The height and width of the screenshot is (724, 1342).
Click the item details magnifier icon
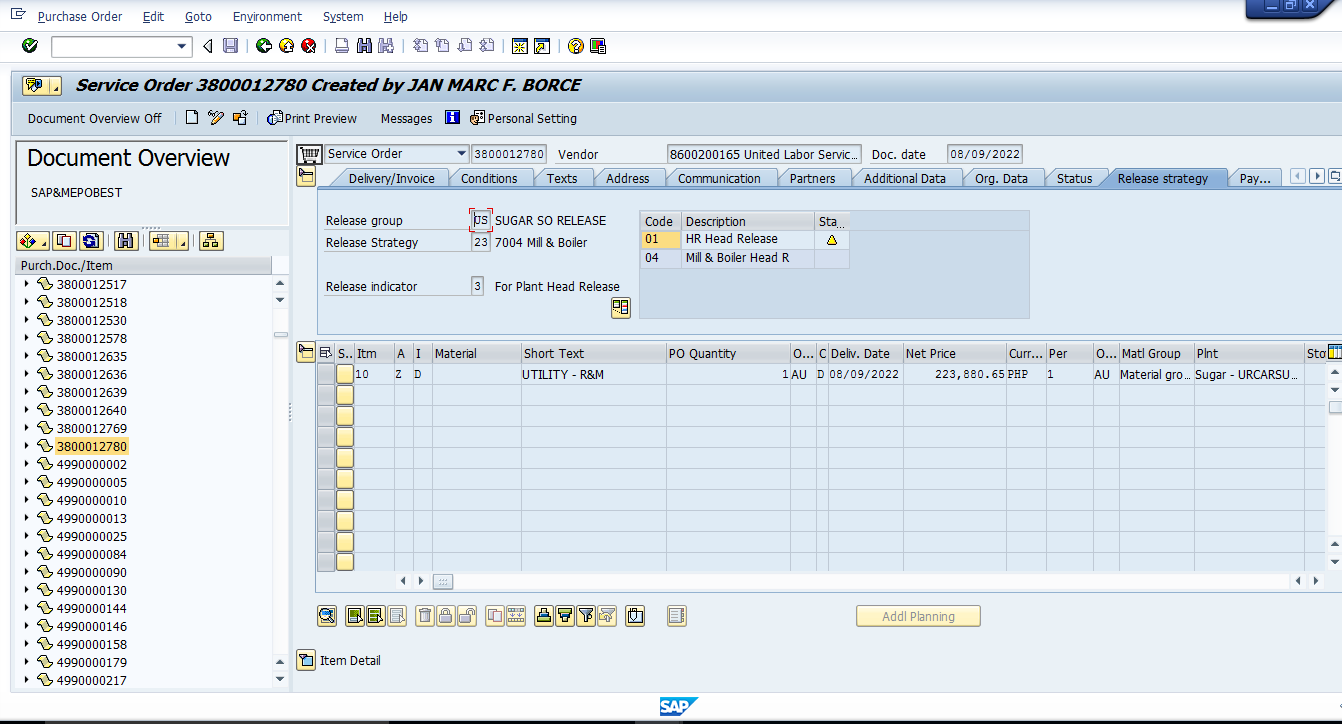pyautogui.click(x=327, y=616)
